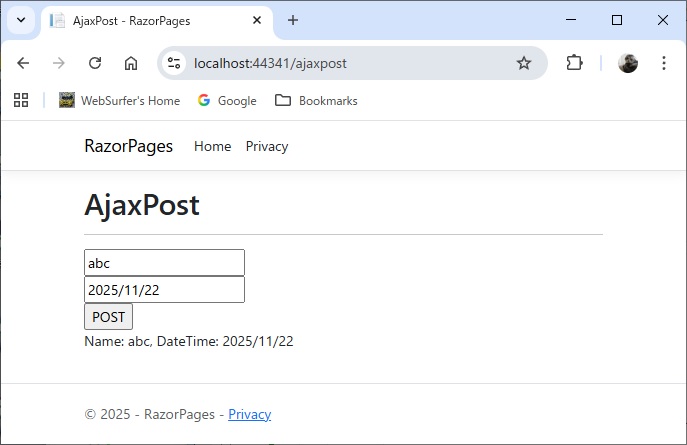
Task: Bookmark this page with the star icon
Action: click(524, 63)
